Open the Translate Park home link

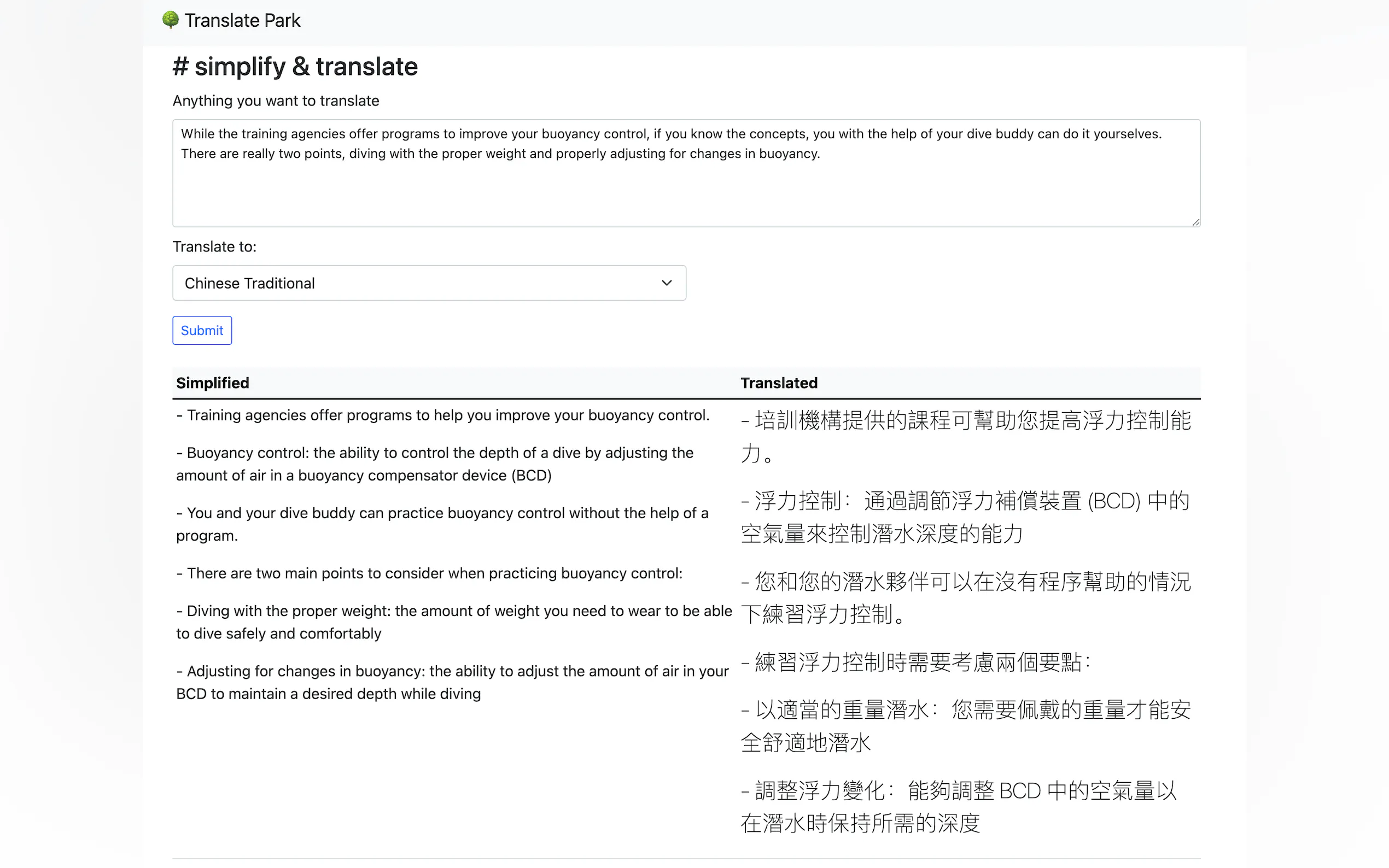242,21
